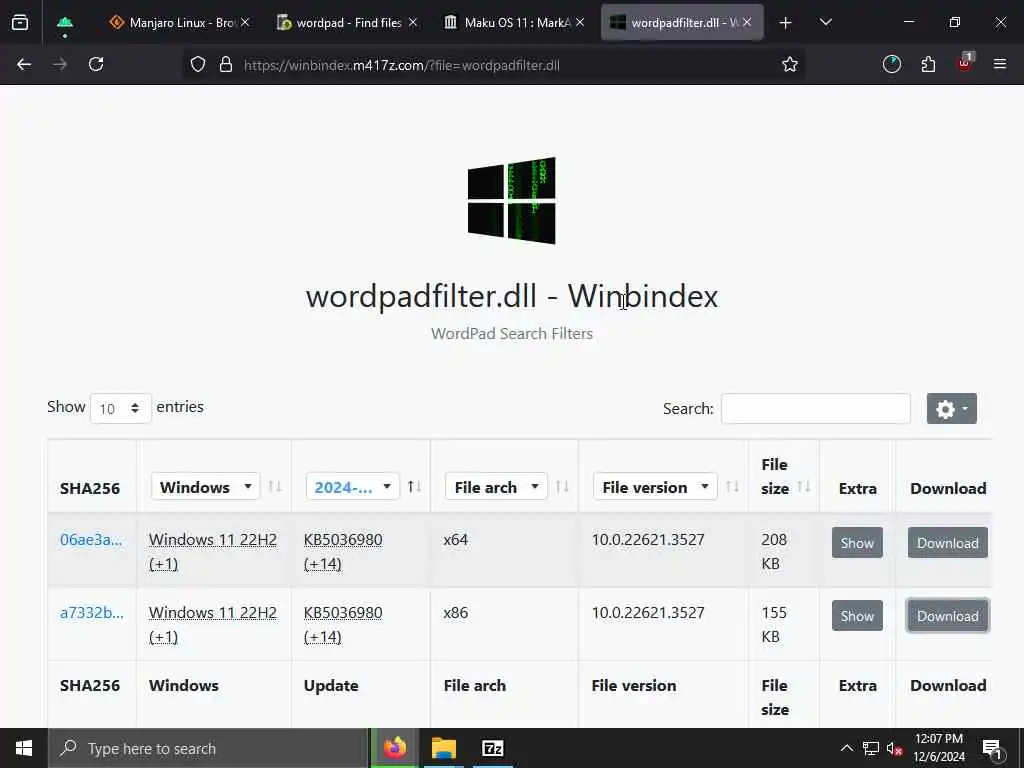This screenshot has height=768, width=1024.
Task: Open the extensions puzzle icon
Action: (x=928, y=65)
